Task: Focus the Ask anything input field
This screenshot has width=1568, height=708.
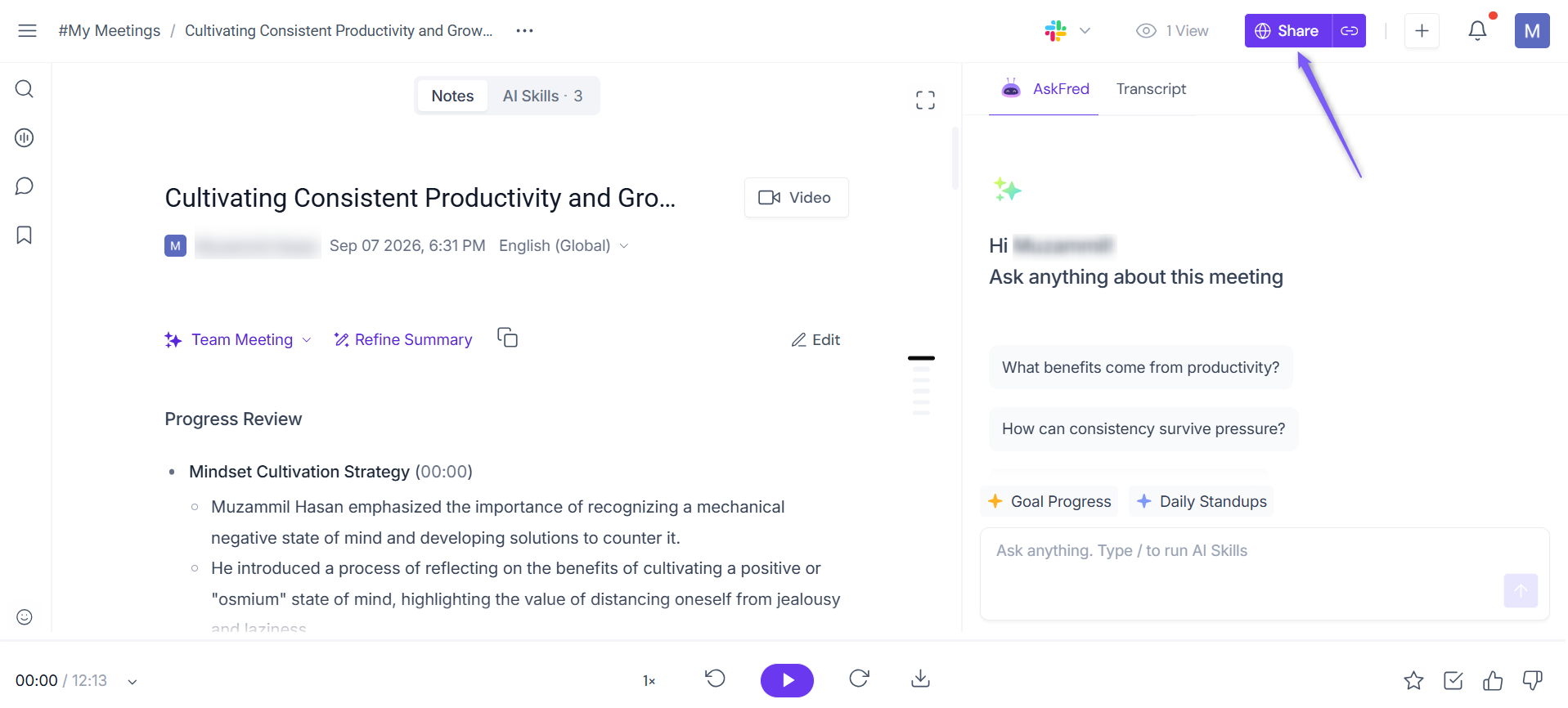Action: tap(1265, 574)
